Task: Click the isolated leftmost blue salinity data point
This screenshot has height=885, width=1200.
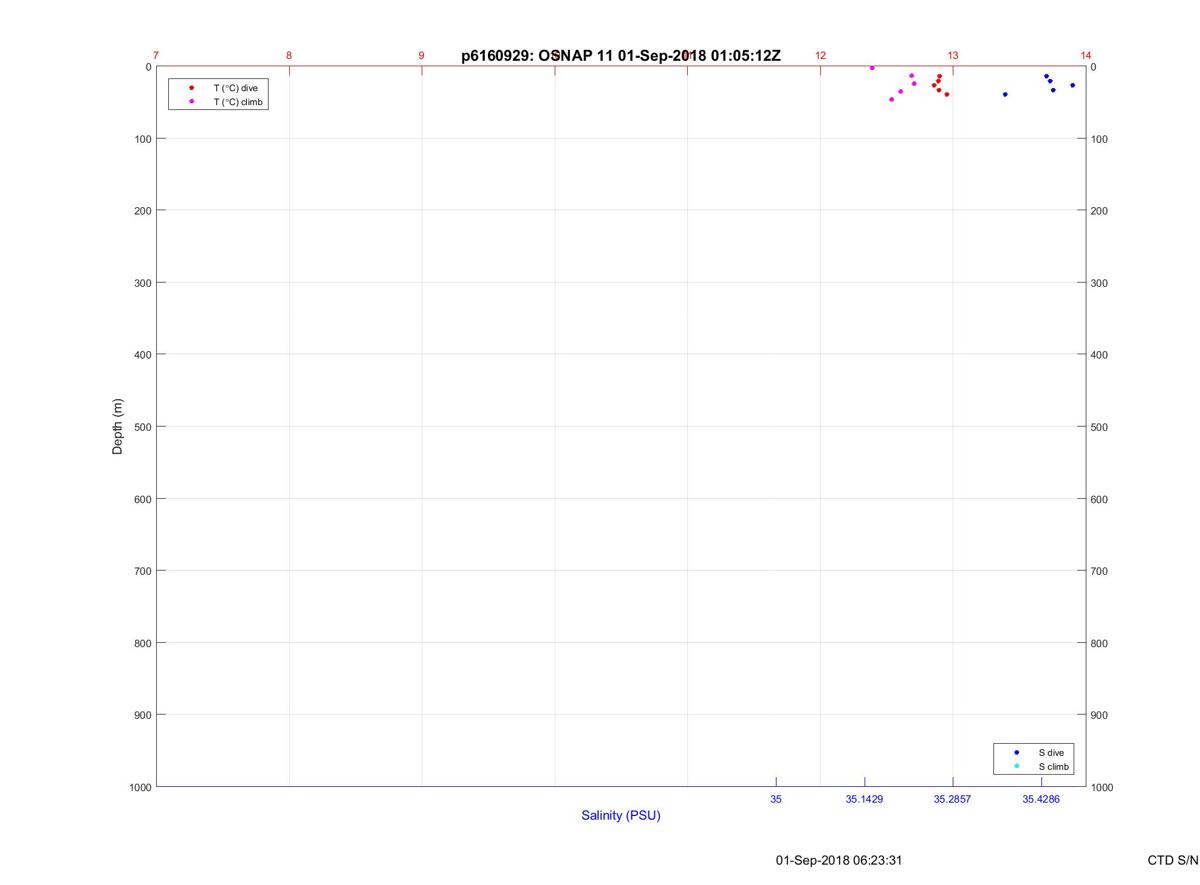Action: pos(1005,94)
